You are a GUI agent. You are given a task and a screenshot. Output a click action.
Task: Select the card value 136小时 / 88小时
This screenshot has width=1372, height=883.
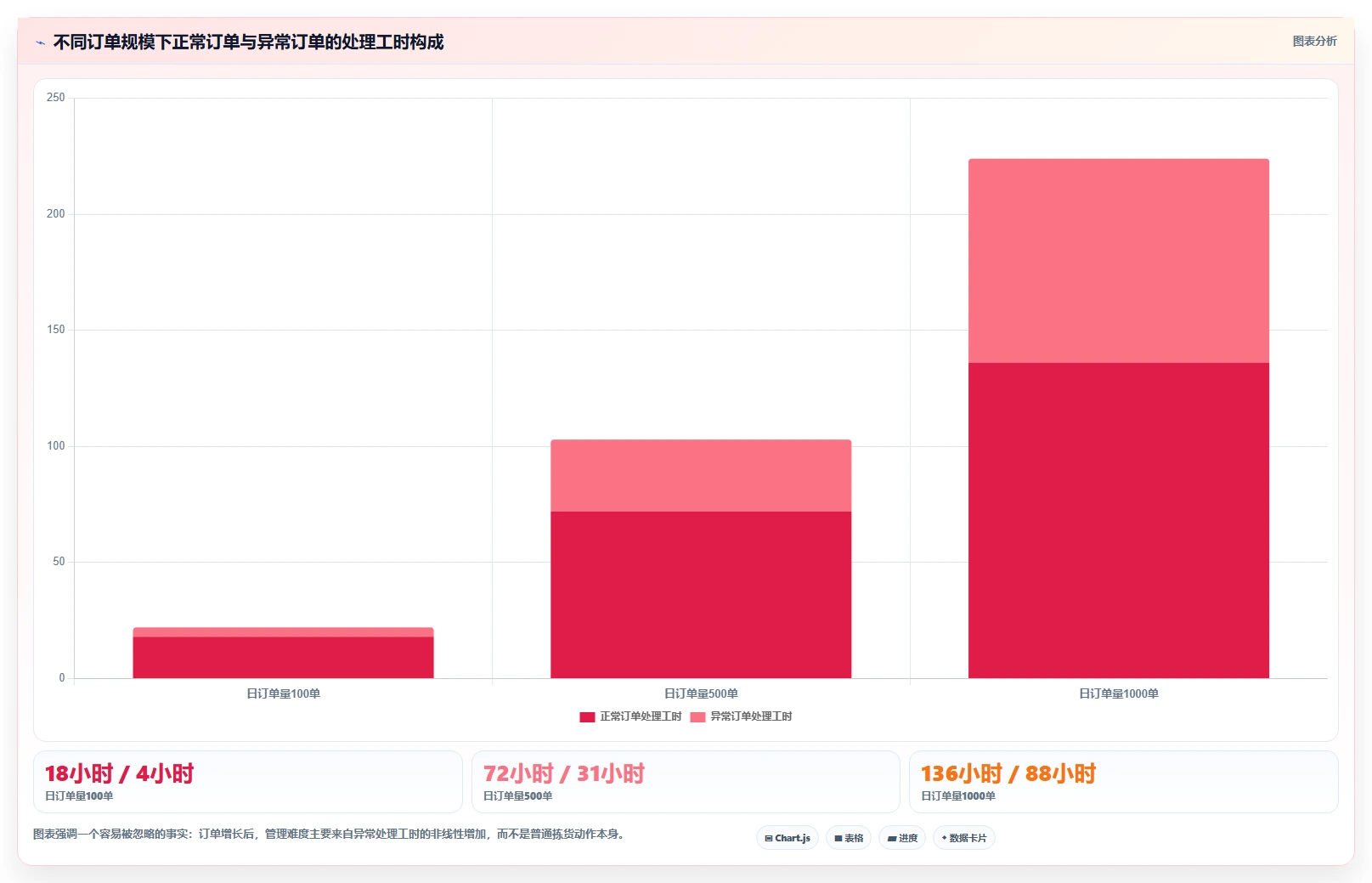pyautogui.click(x=1008, y=773)
